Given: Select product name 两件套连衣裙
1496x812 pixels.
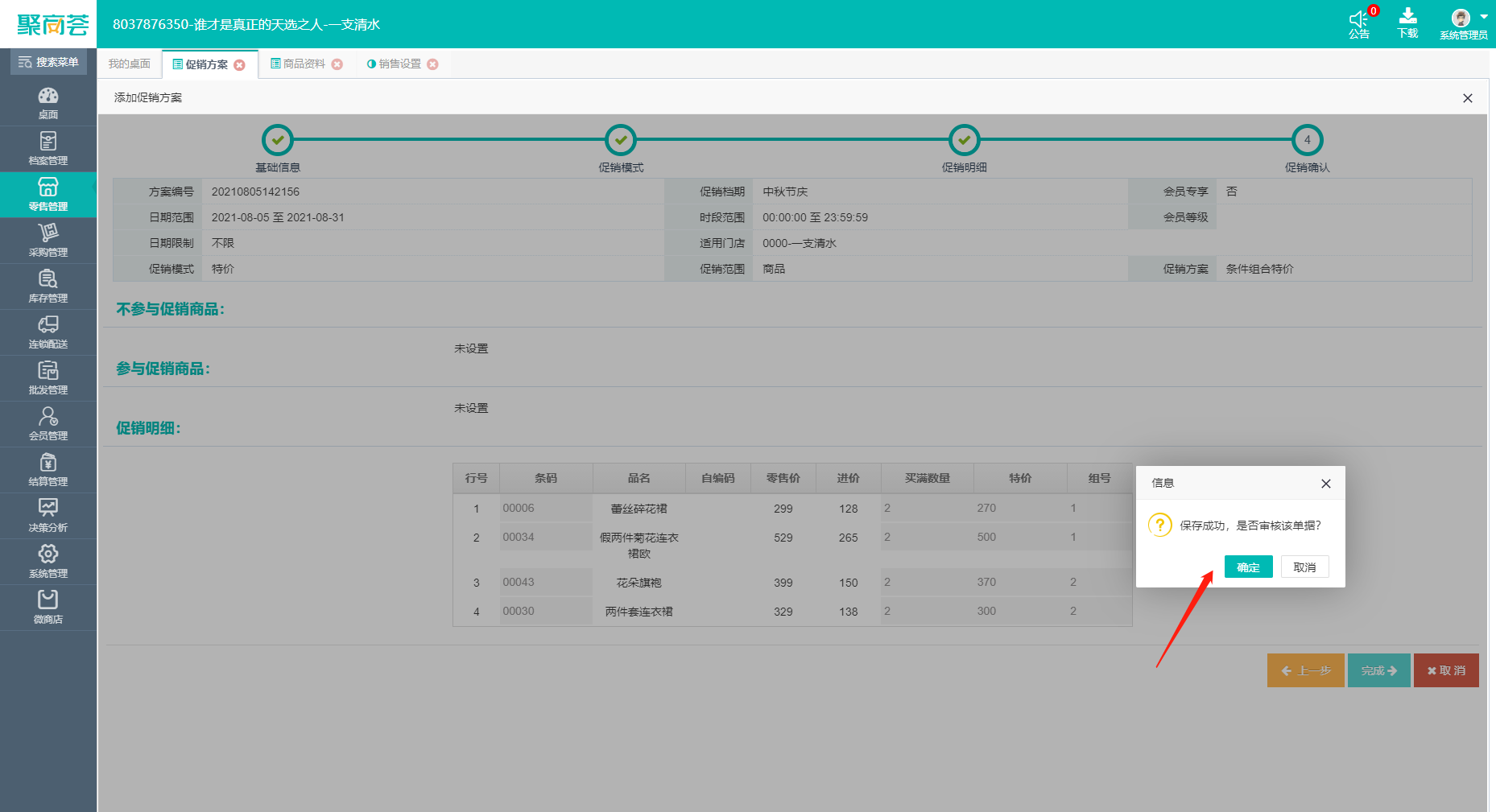Looking at the screenshot, I should (x=639, y=612).
